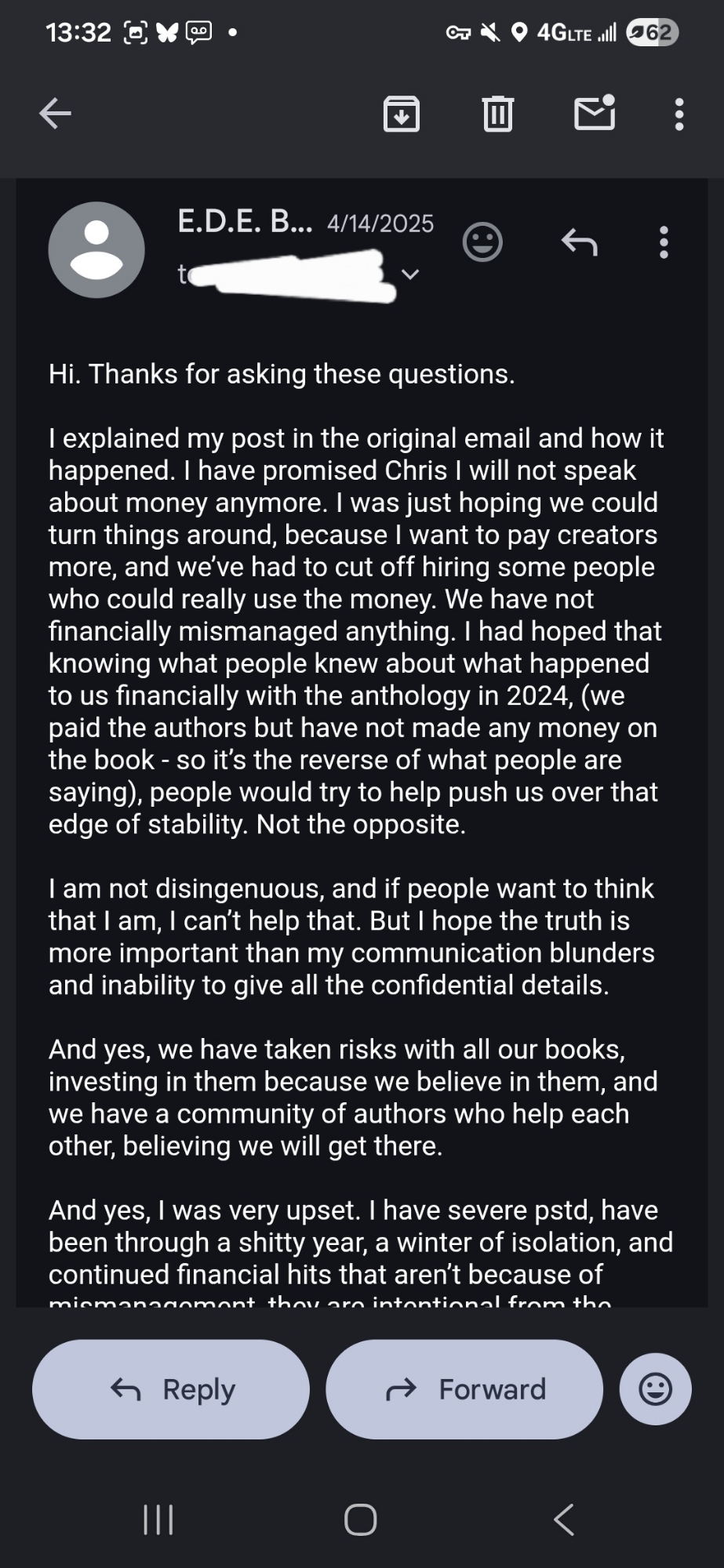Open Android recent apps
This screenshot has height=1568, width=724.
(158, 1519)
